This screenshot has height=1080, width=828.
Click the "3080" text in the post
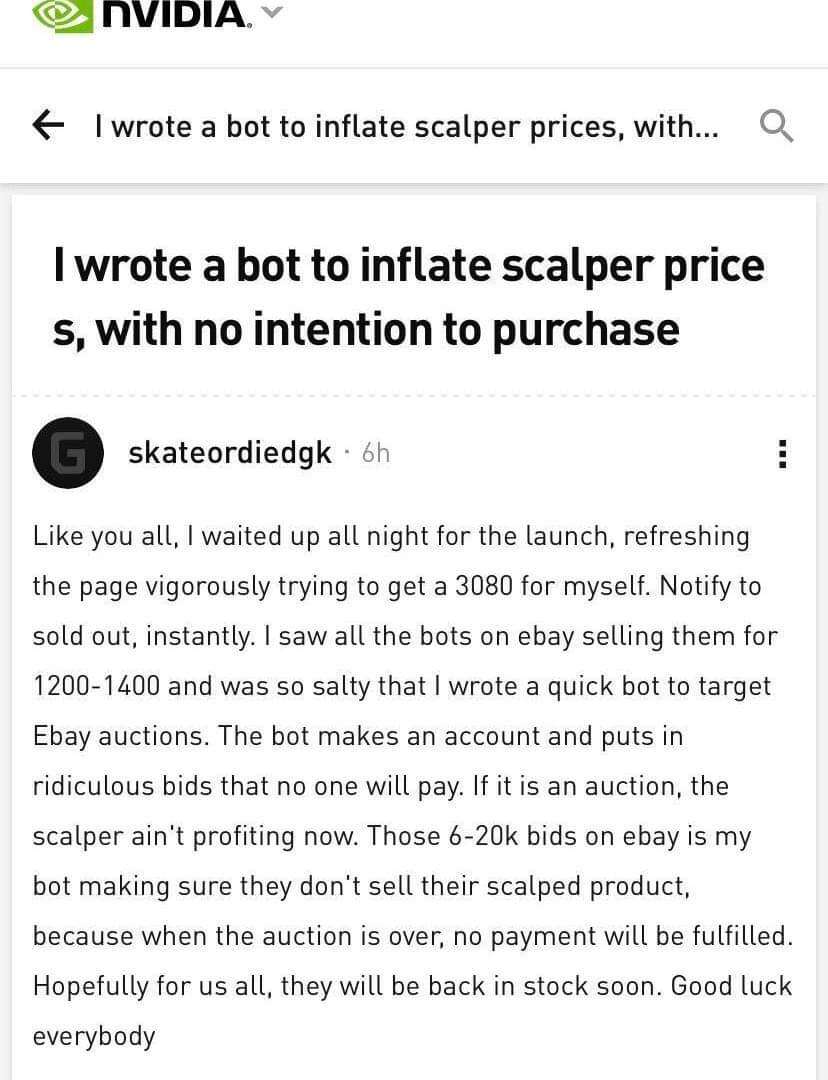tap(484, 587)
